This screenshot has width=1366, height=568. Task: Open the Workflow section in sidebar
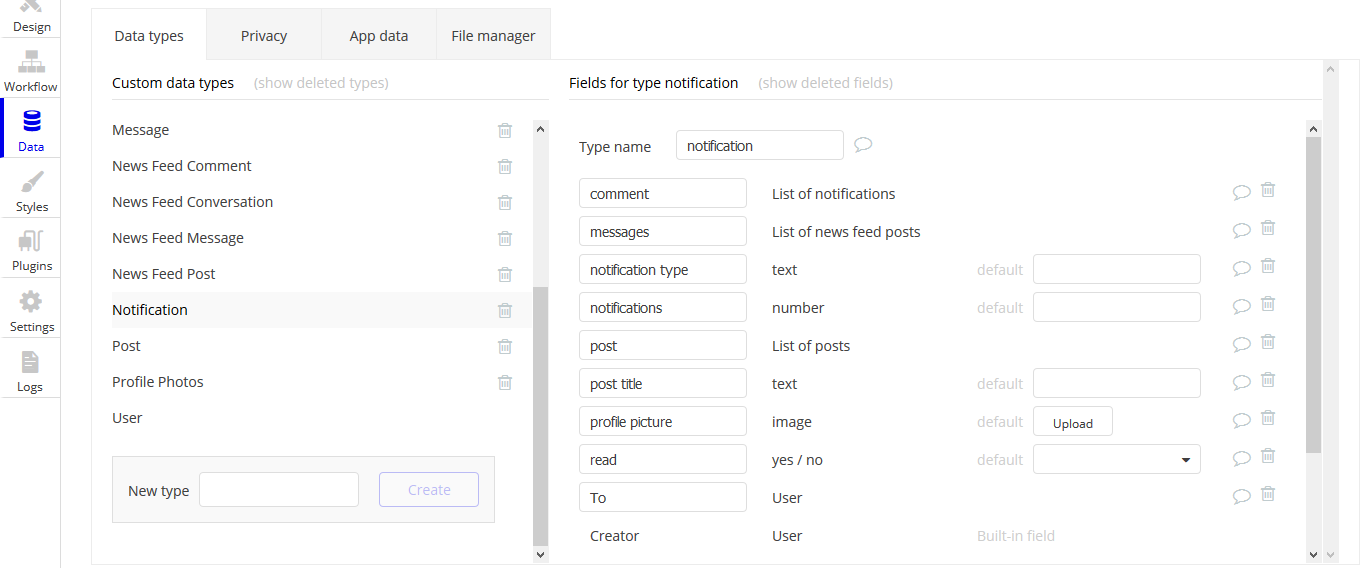(x=31, y=70)
